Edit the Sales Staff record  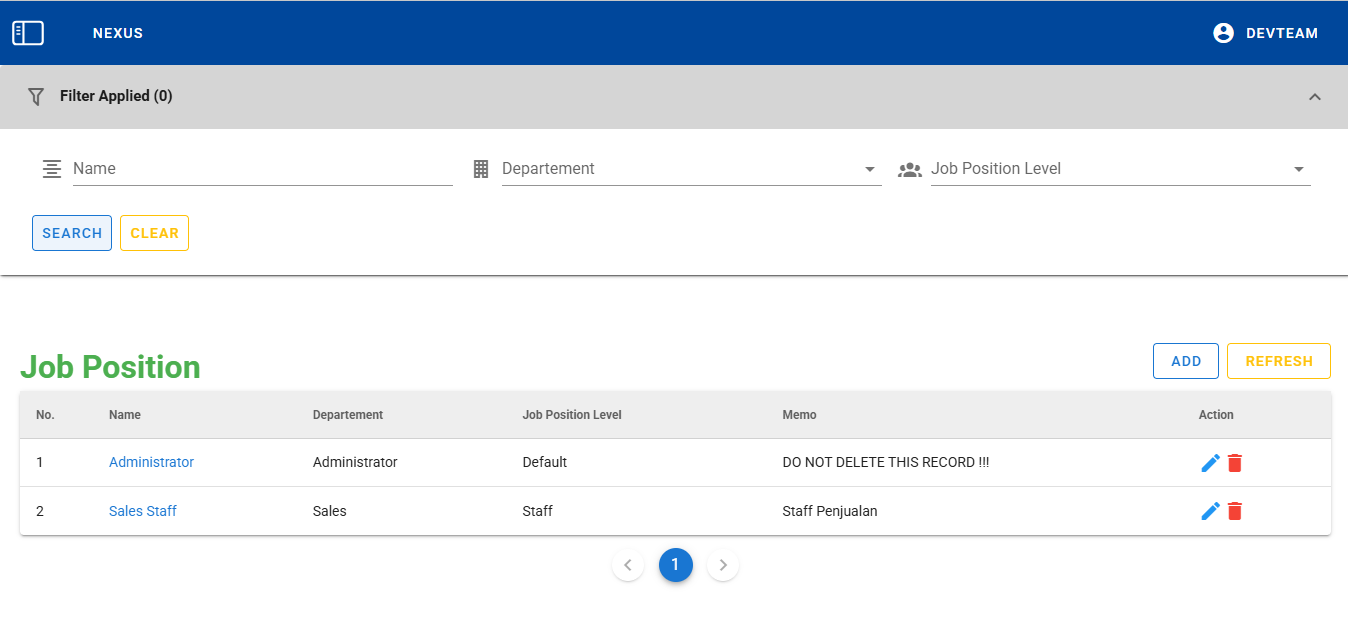(x=1210, y=511)
